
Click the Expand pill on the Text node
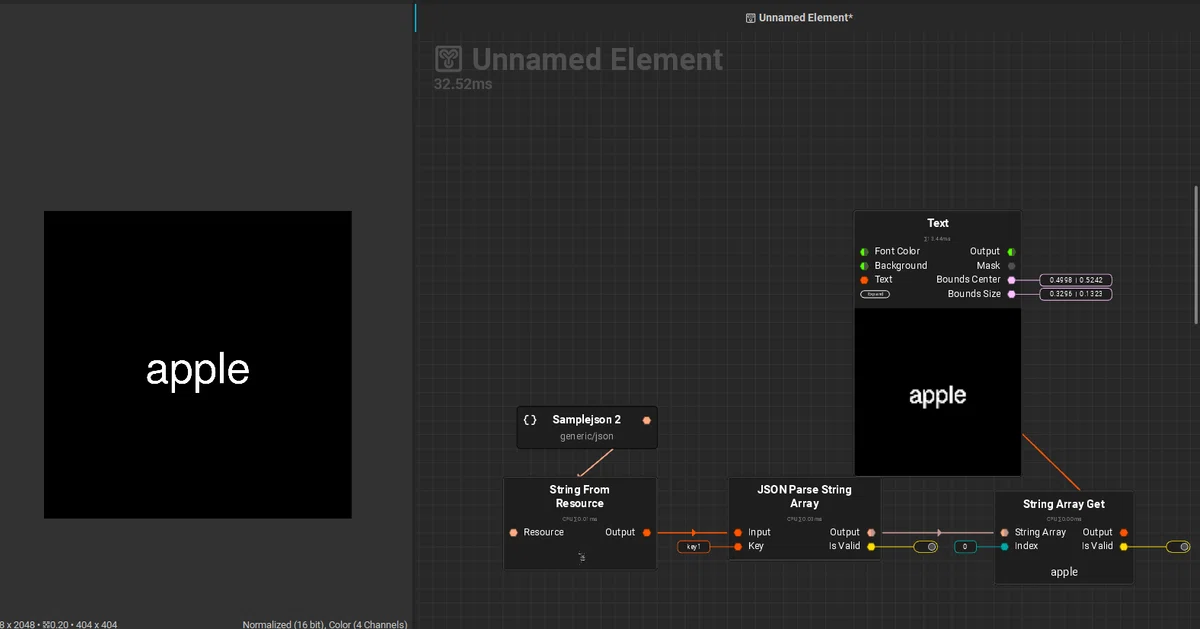[x=875, y=294]
